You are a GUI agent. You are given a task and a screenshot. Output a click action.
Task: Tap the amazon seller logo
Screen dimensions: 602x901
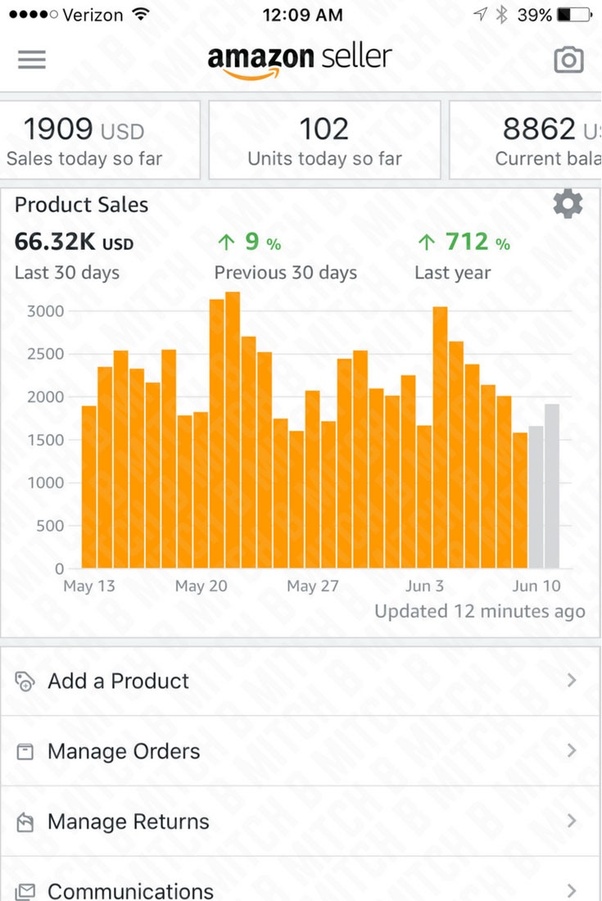(x=300, y=58)
